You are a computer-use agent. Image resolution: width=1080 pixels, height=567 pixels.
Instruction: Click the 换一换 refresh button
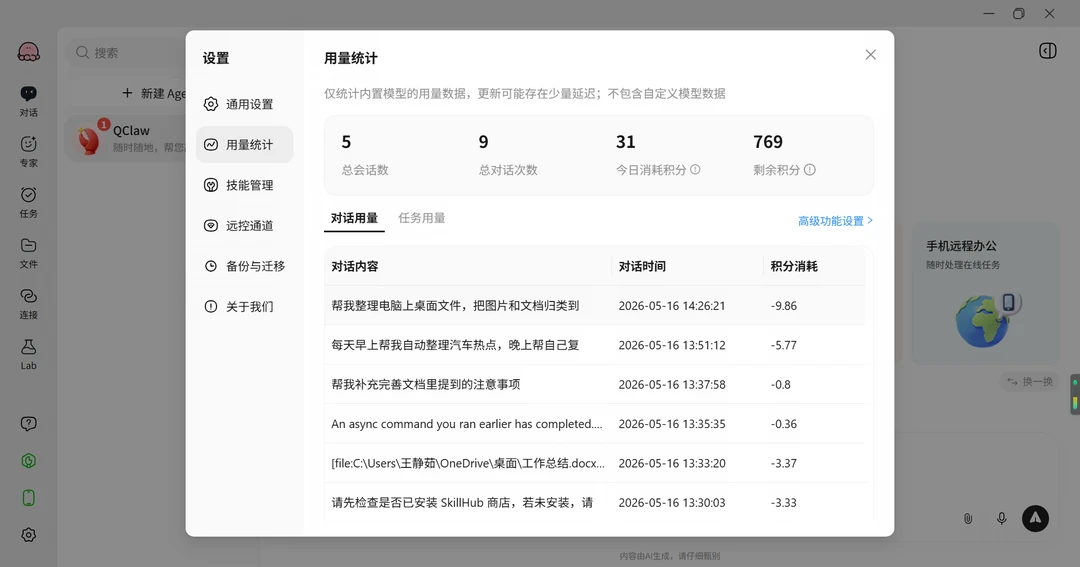coord(1030,381)
